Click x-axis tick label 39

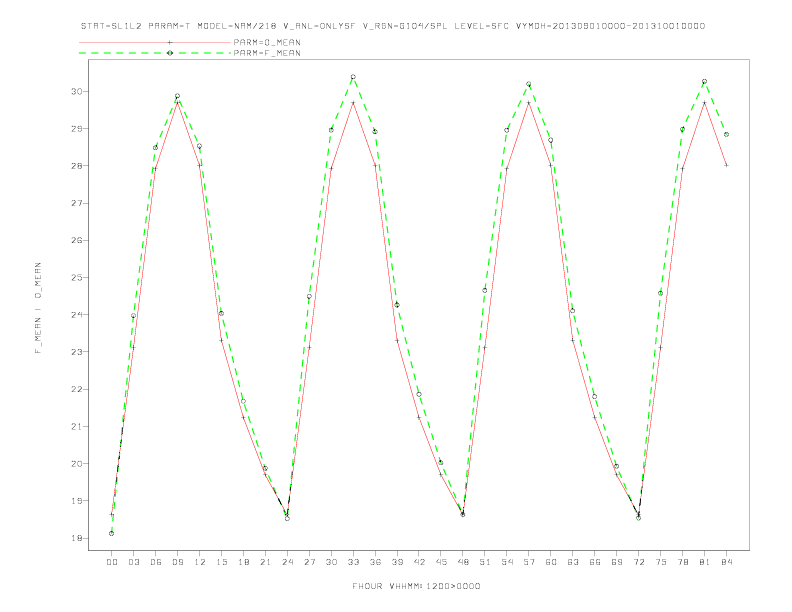click(x=397, y=562)
